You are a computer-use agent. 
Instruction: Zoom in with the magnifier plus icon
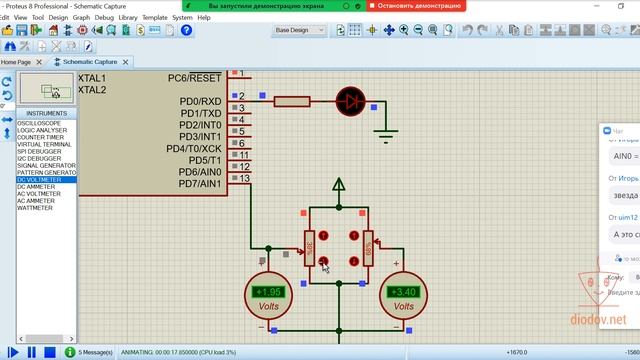[404, 30]
